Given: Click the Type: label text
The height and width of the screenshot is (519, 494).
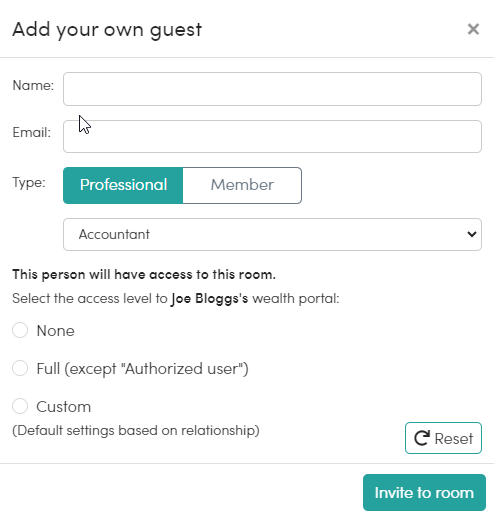Looking at the screenshot, I should coord(29,183).
